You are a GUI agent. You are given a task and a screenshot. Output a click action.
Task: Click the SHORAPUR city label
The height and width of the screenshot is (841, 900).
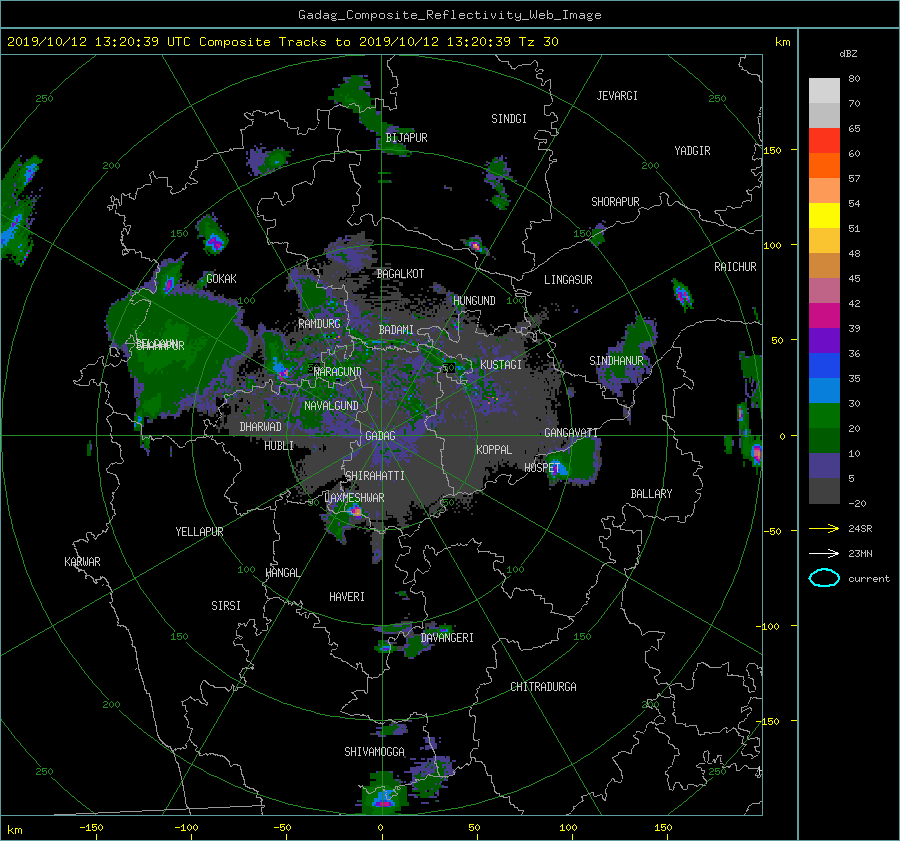tap(615, 202)
